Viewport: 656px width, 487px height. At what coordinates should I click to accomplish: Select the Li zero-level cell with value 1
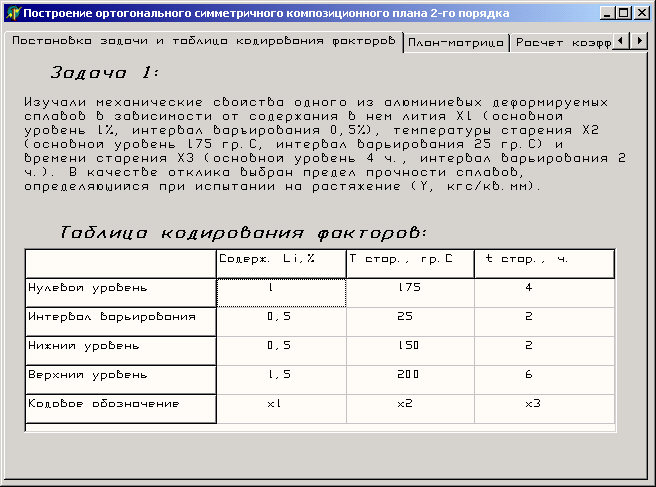281,293
